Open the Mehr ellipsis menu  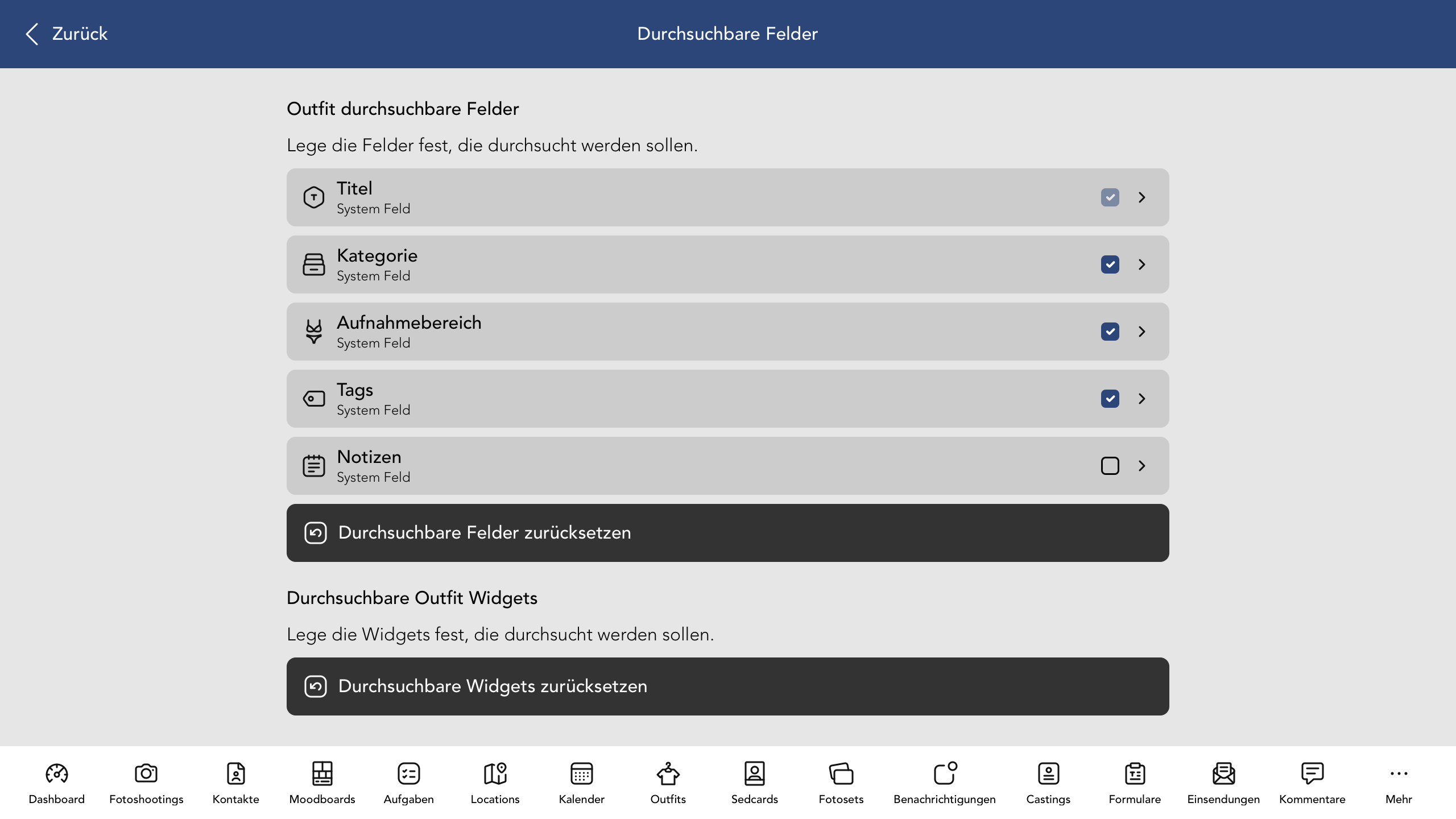[x=1399, y=783]
